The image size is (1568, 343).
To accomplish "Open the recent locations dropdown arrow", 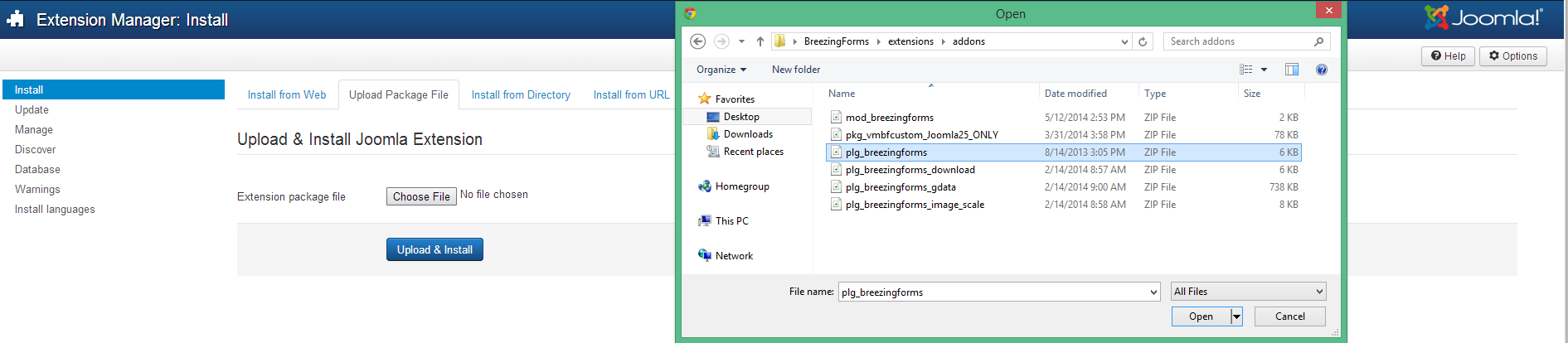I will (741, 41).
